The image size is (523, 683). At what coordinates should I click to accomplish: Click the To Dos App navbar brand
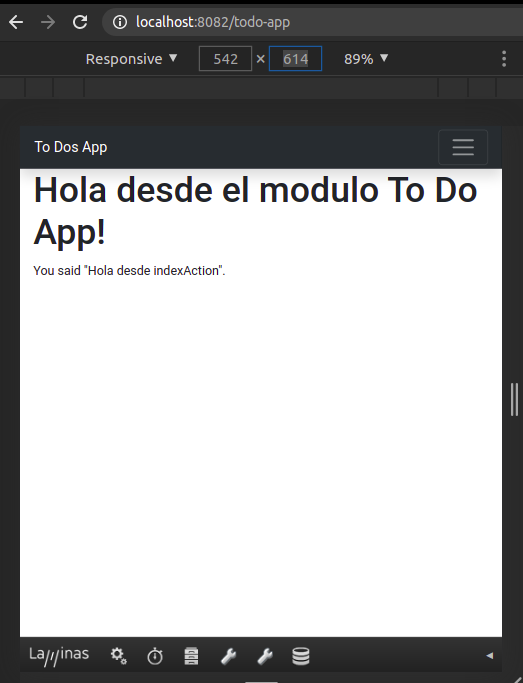pos(71,147)
